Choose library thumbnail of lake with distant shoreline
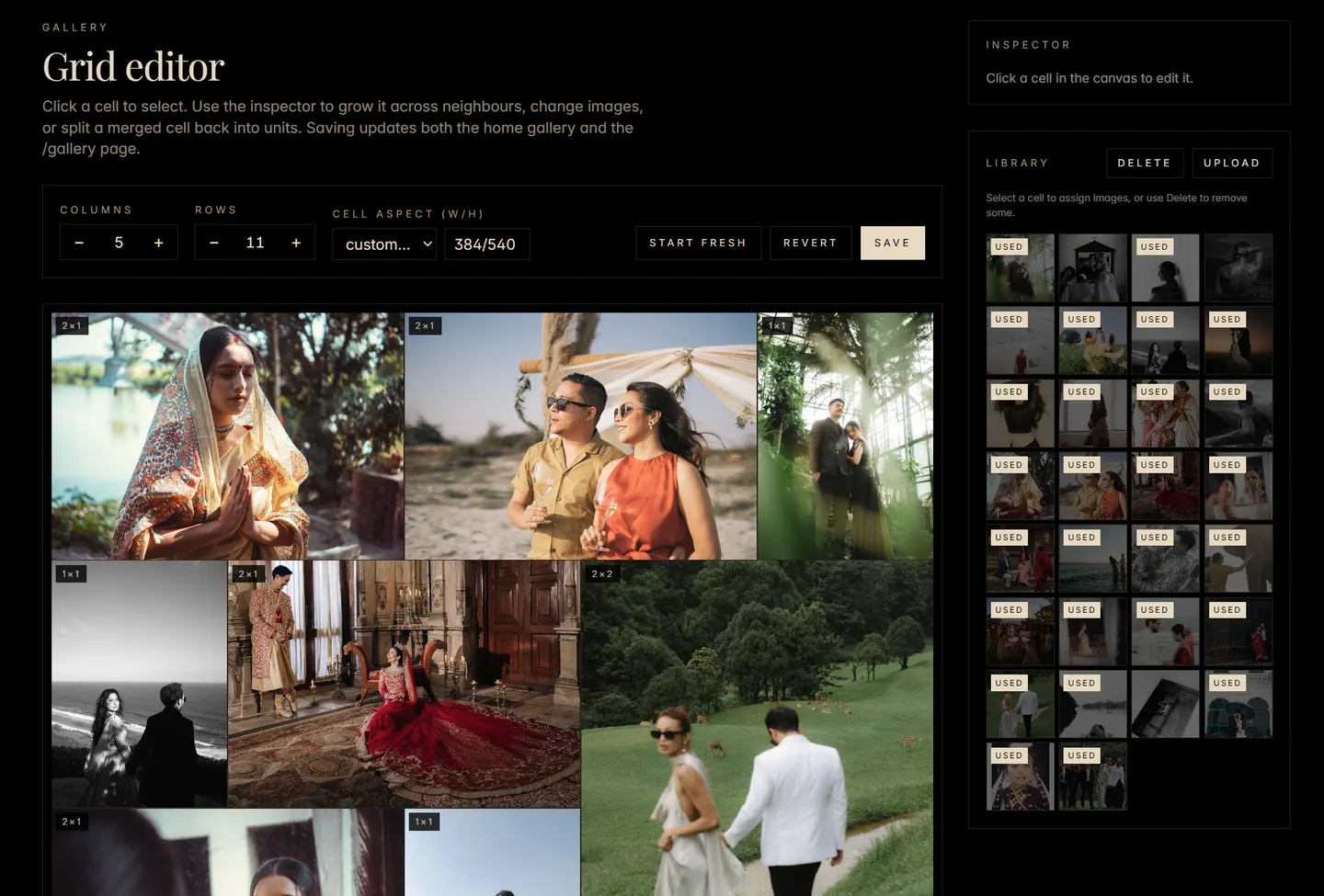 click(1093, 704)
